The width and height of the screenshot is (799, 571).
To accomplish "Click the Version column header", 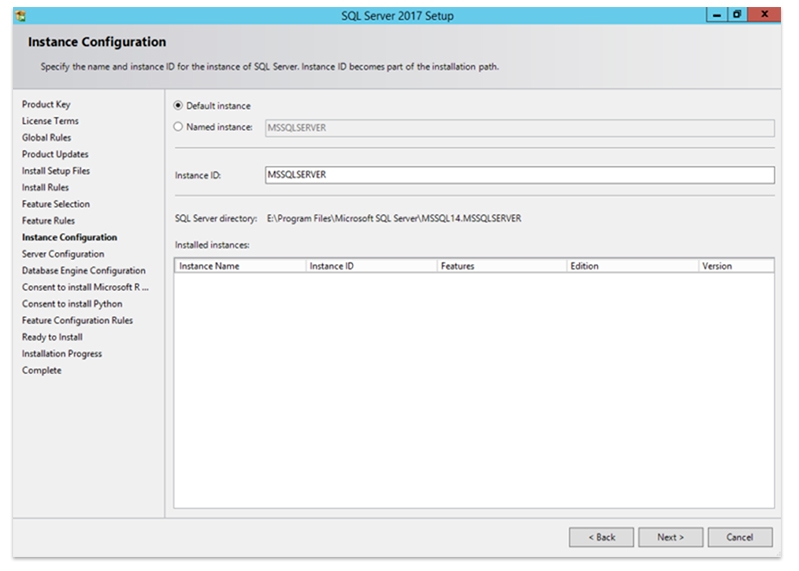I will coord(735,266).
